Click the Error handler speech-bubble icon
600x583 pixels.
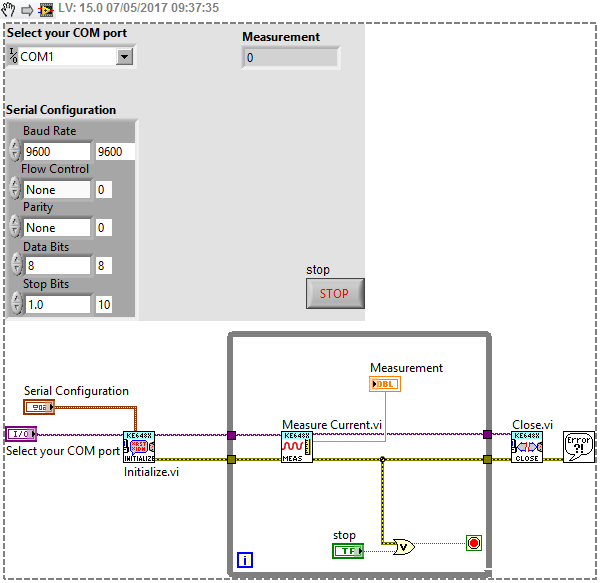(x=579, y=447)
